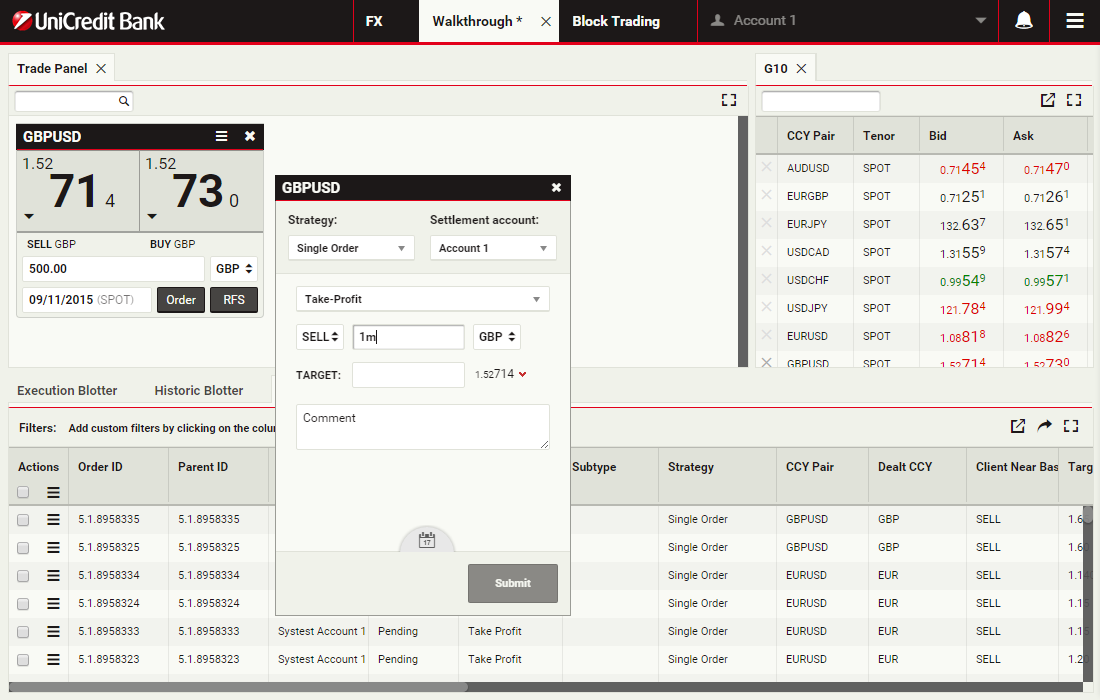Pop out the G10 panel
The width and height of the screenshot is (1100, 700).
click(1047, 100)
